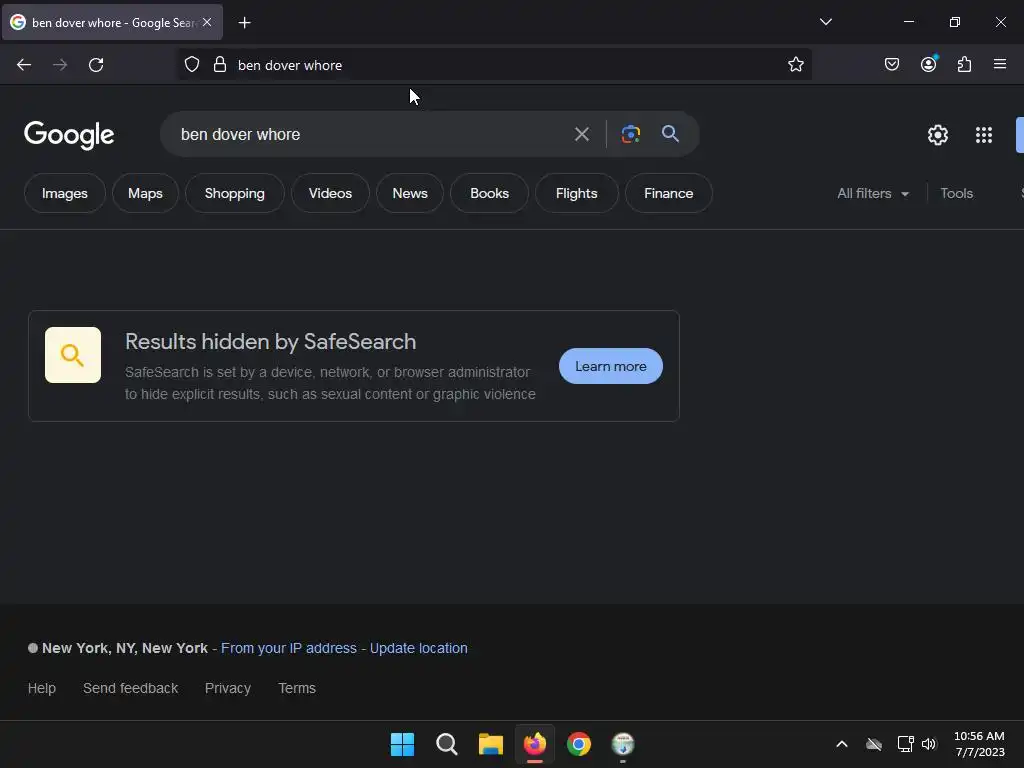Open the Help footer link
1024x768 pixels.
click(x=42, y=688)
